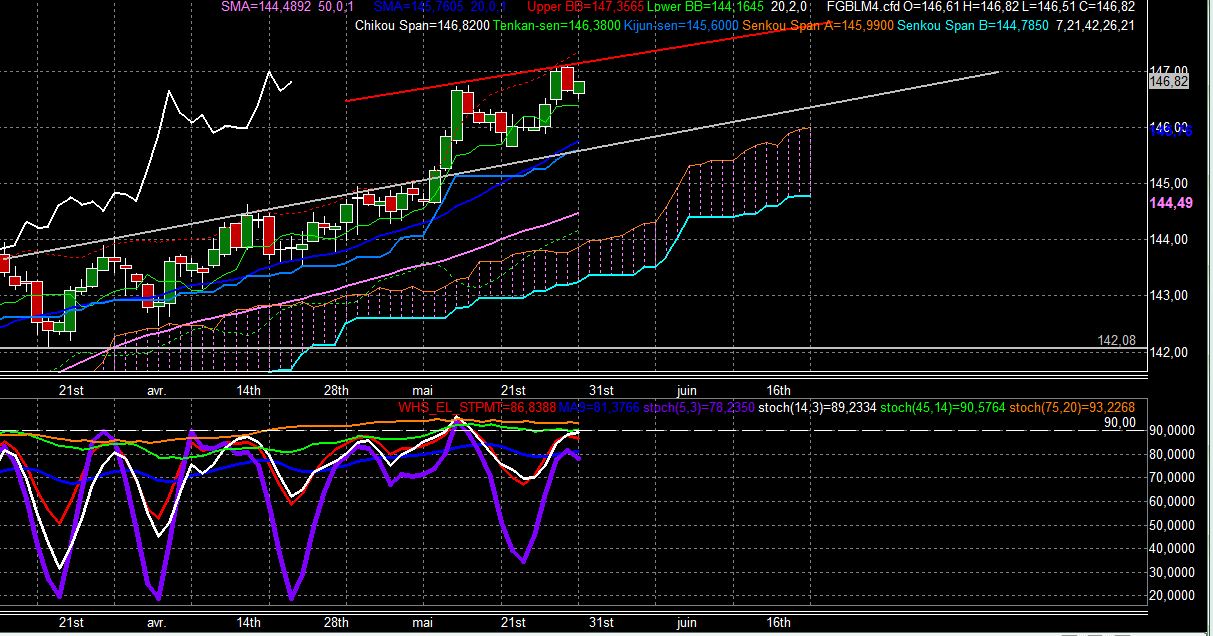Click the pink 144,49 SMA value on axis
This screenshot has height=636, width=1213.
click(1169, 203)
